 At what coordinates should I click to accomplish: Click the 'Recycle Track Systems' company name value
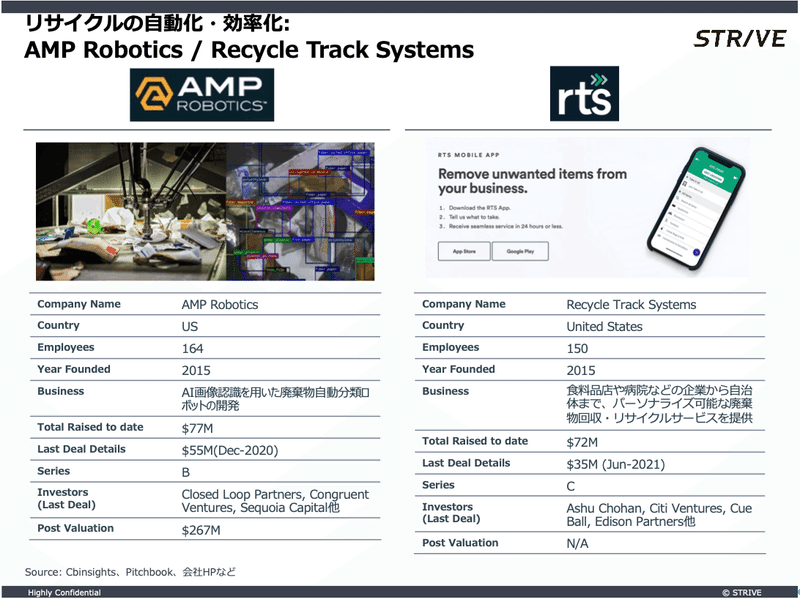(x=631, y=305)
